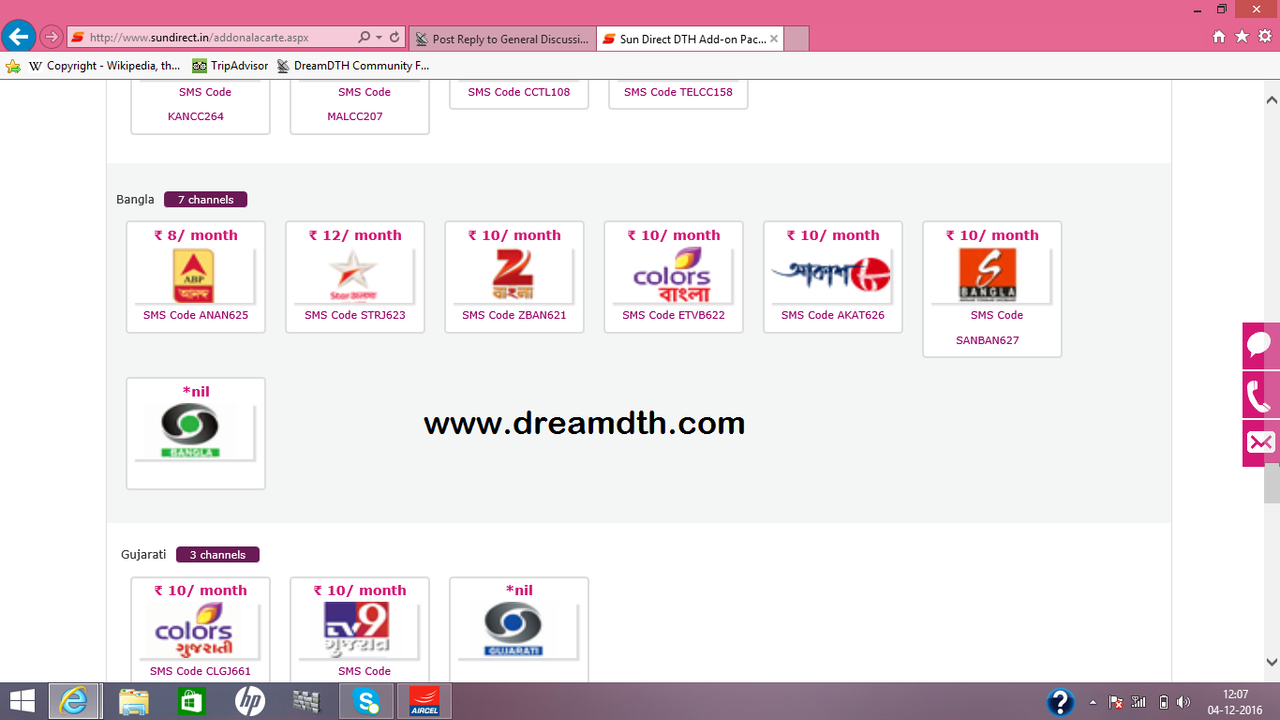Click the Add to Favorites bar icon
Viewport: 1280px width, 720px height.
coord(13,66)
